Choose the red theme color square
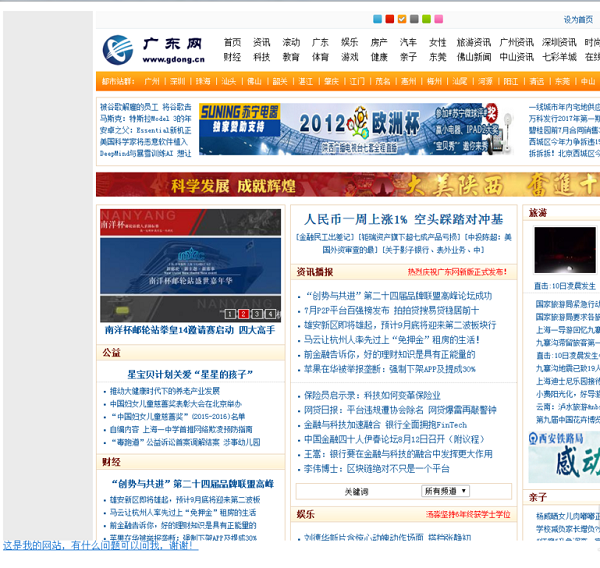The width and height of the screenshot is (600, 568). pos(390,19)
